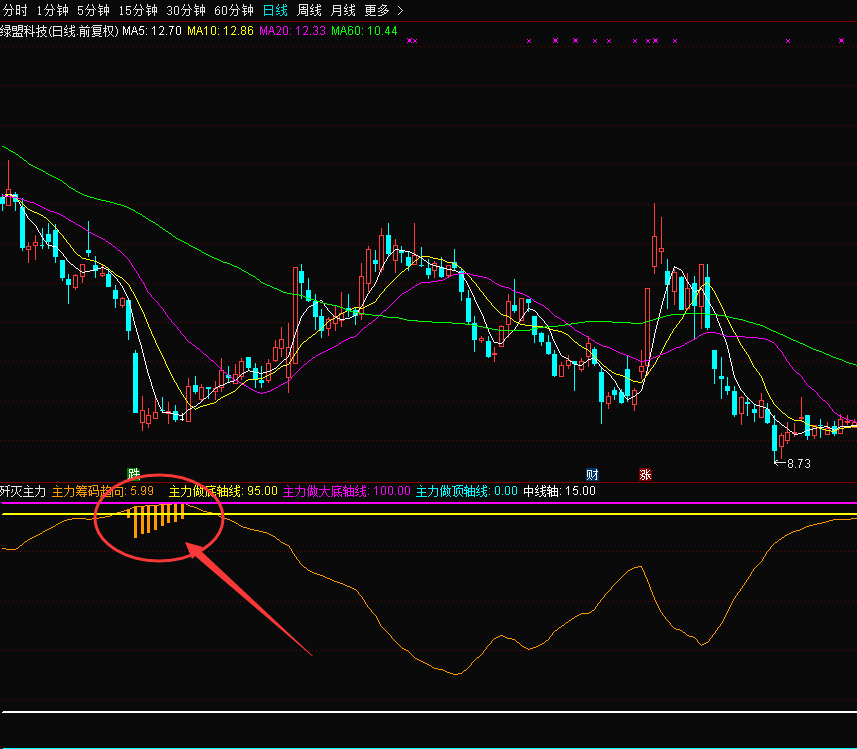This screenshot has width=857, height=749.
Task: Select the 1分钟 chart period
Action: click(52, 10)
